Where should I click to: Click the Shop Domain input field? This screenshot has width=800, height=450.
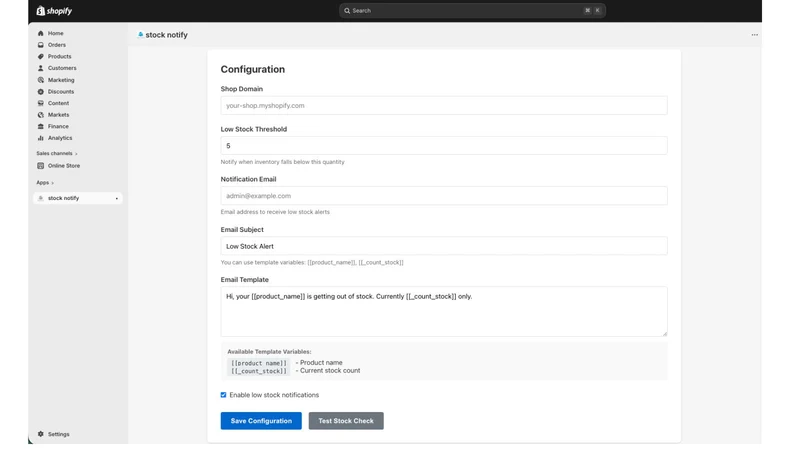click(444, 106)
